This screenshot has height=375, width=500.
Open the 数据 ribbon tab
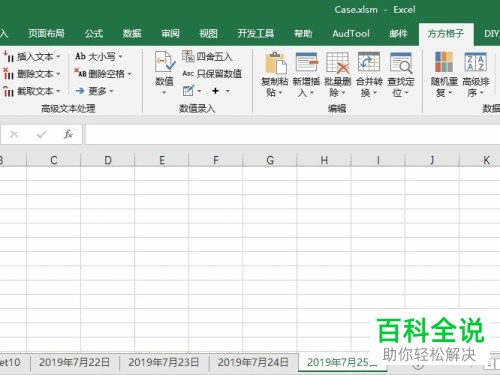point(132,33)
